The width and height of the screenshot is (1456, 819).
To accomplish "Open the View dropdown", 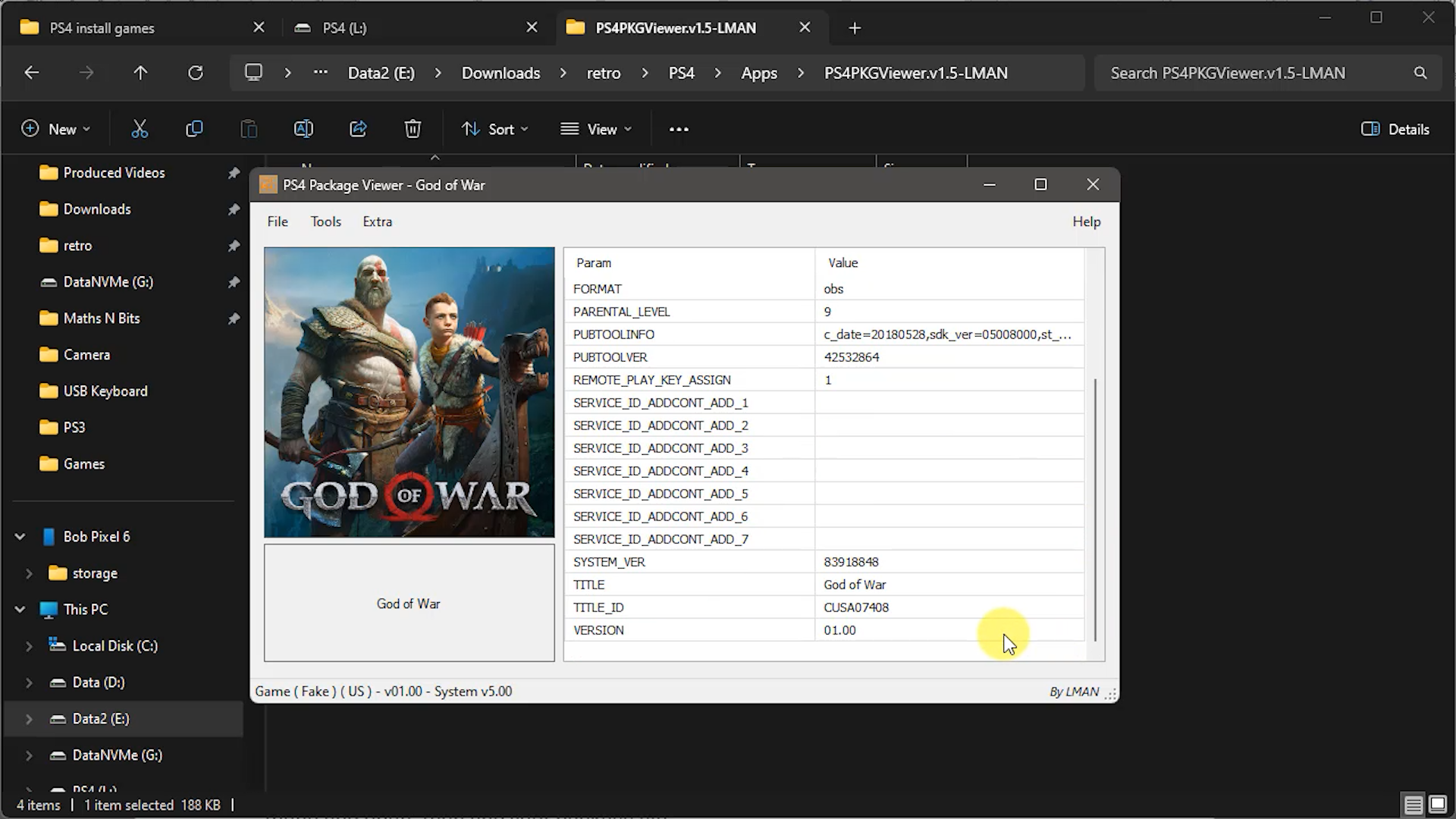I will point(596,128).
